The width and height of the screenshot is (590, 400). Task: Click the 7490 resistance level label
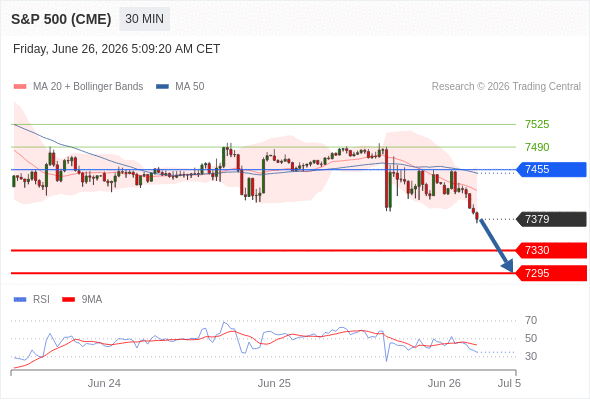coord(537,147)
